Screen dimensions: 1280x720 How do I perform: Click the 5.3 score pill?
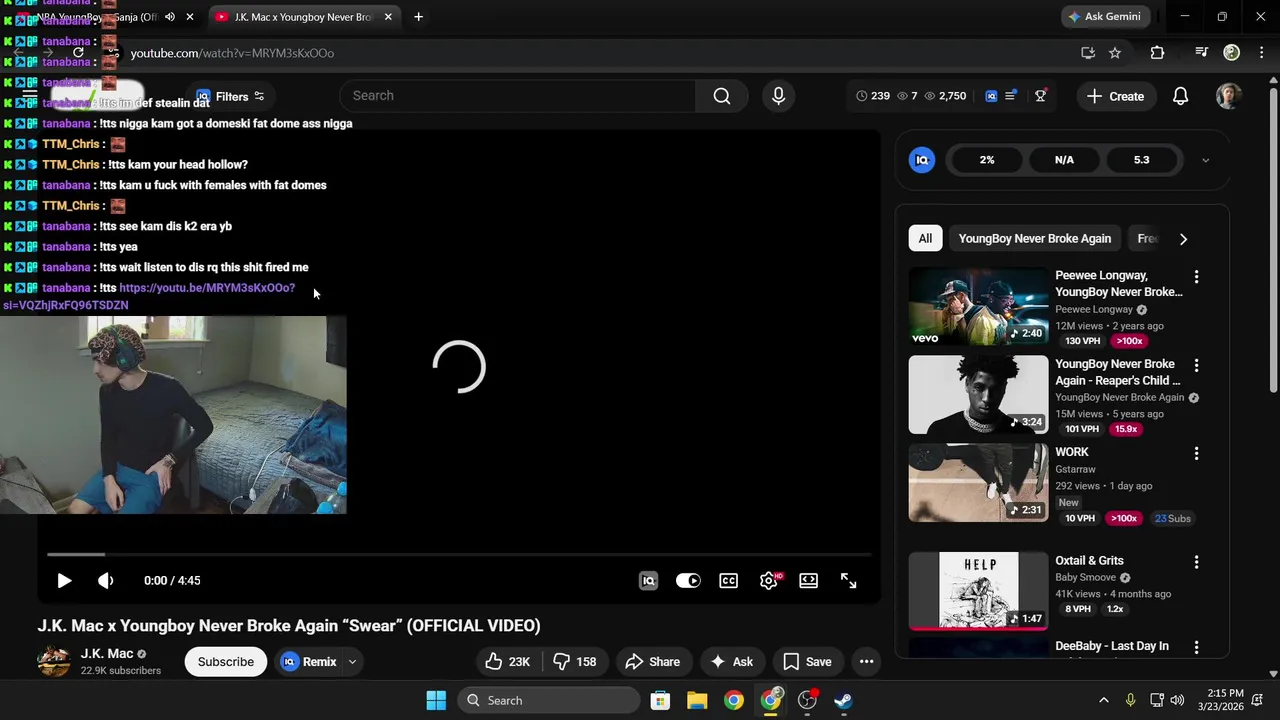tap(1141, 160)
